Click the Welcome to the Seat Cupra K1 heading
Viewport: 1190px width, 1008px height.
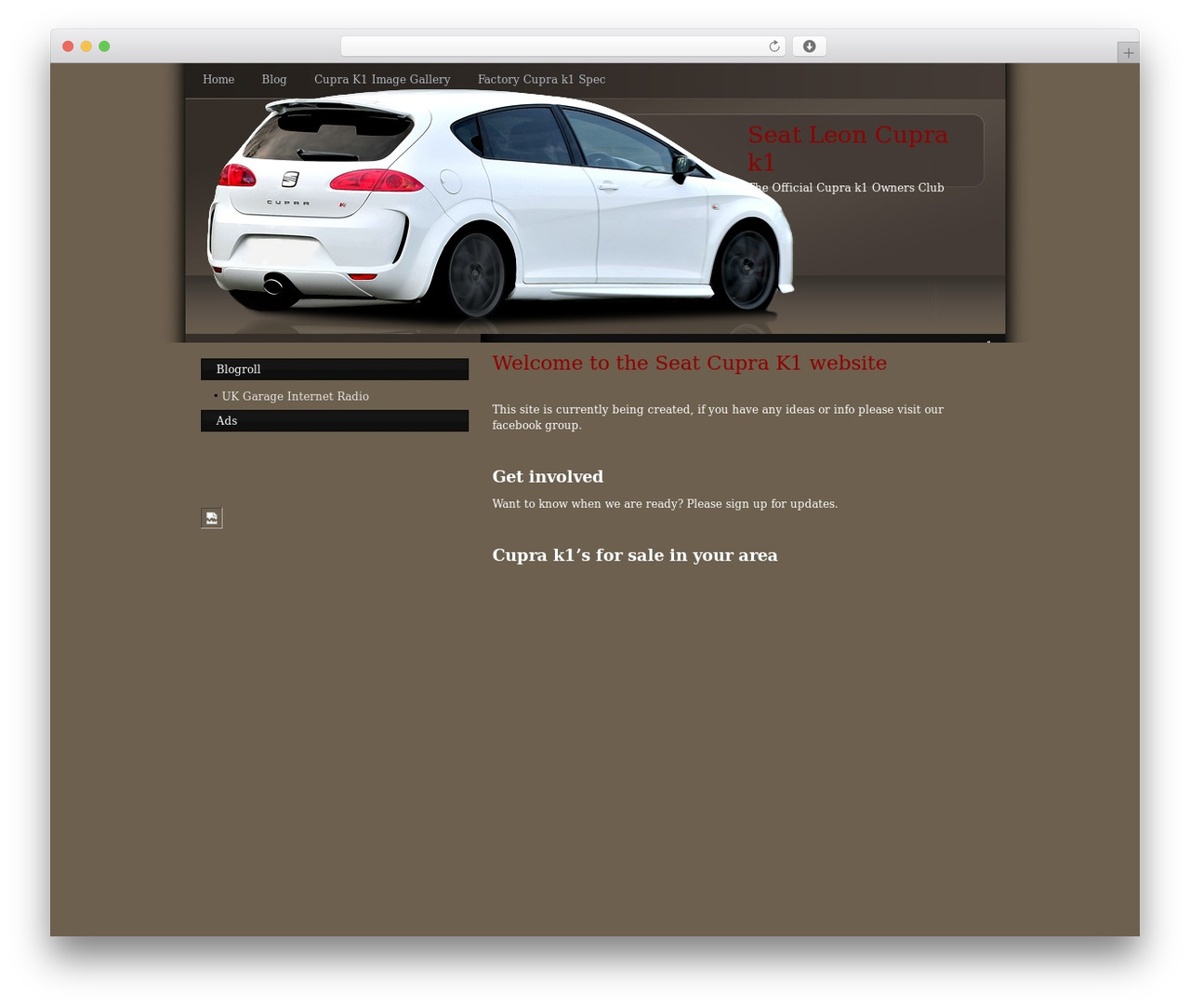pyautogui.click(x=690, y=363)
